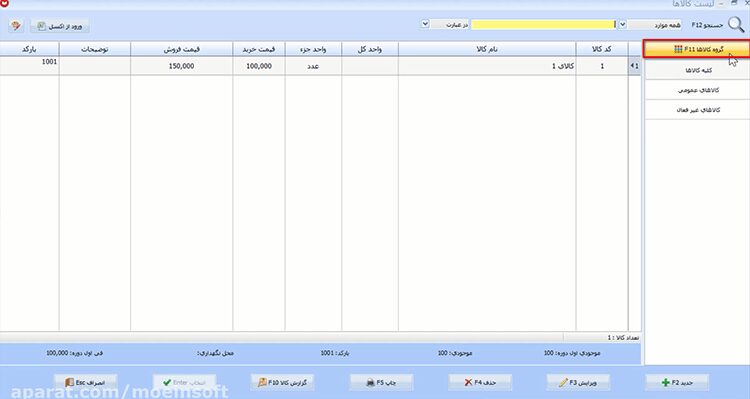The height and width of the screenshot is (399, 750).
Task: Click the status bar 'بارکد: 1001' label
Action: [x=335, y=353]
